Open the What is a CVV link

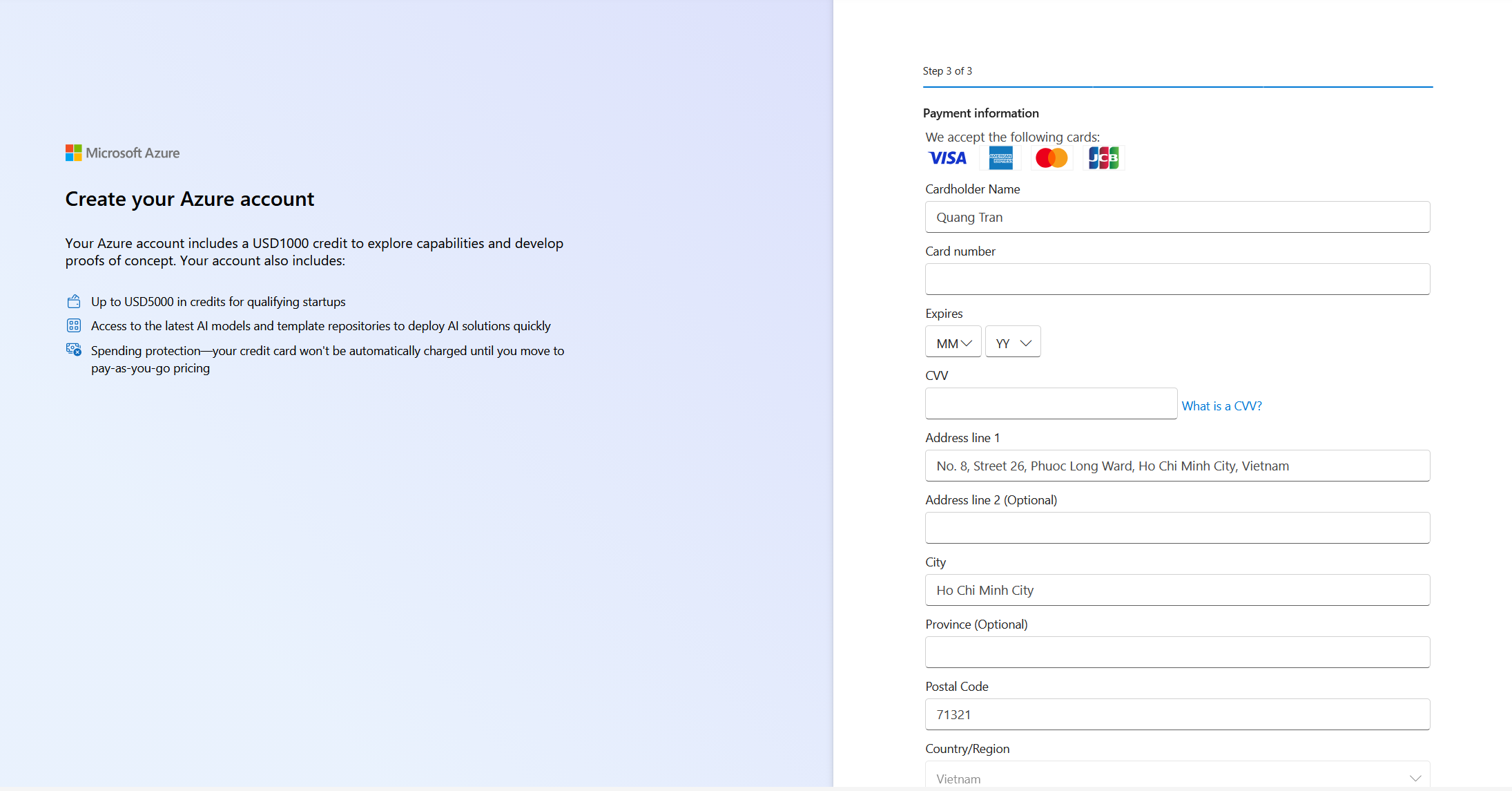(x=1221, y=406)
